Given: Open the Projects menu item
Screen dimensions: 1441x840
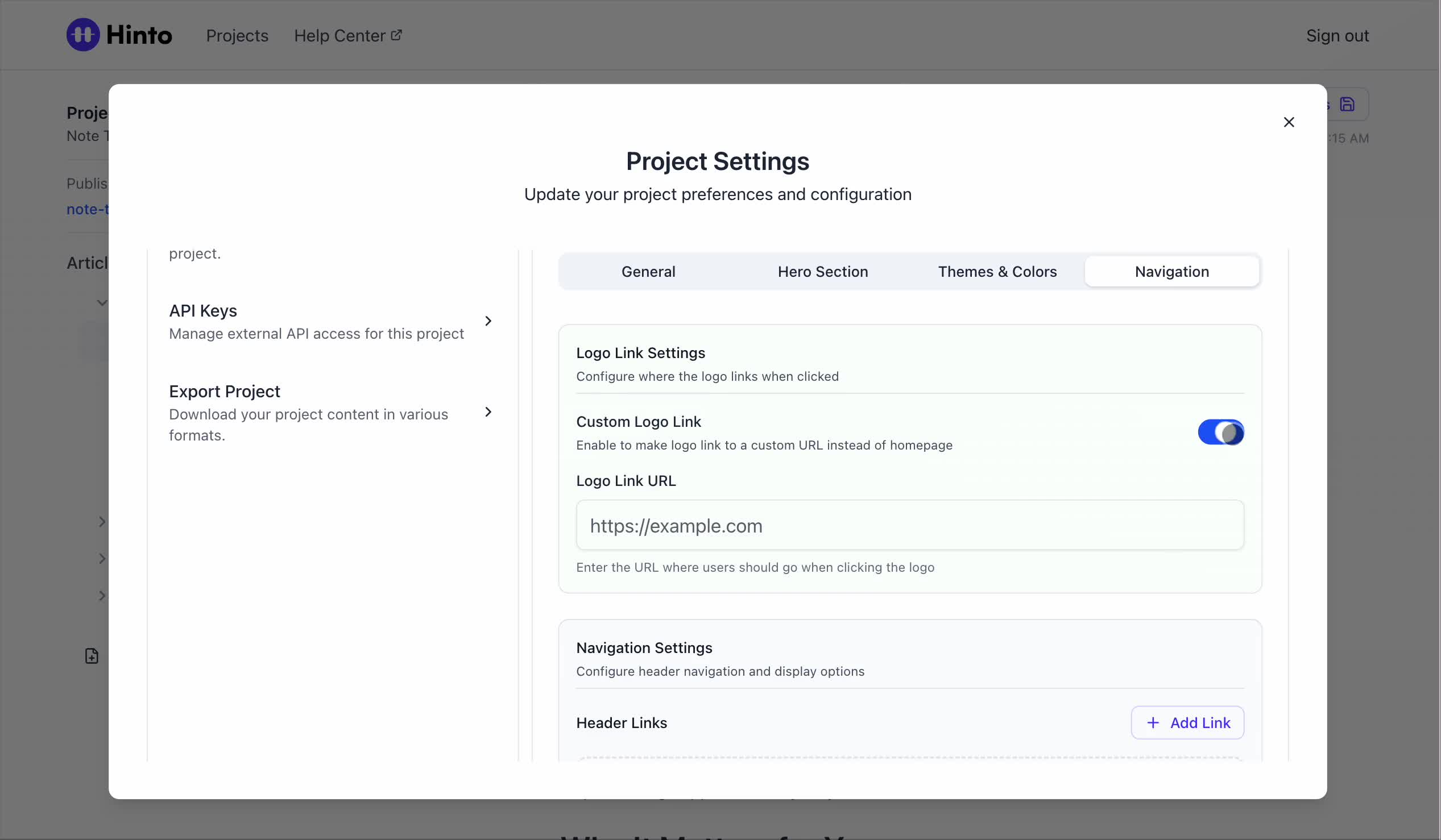Looking at the screenshot, I should point(237,36).
